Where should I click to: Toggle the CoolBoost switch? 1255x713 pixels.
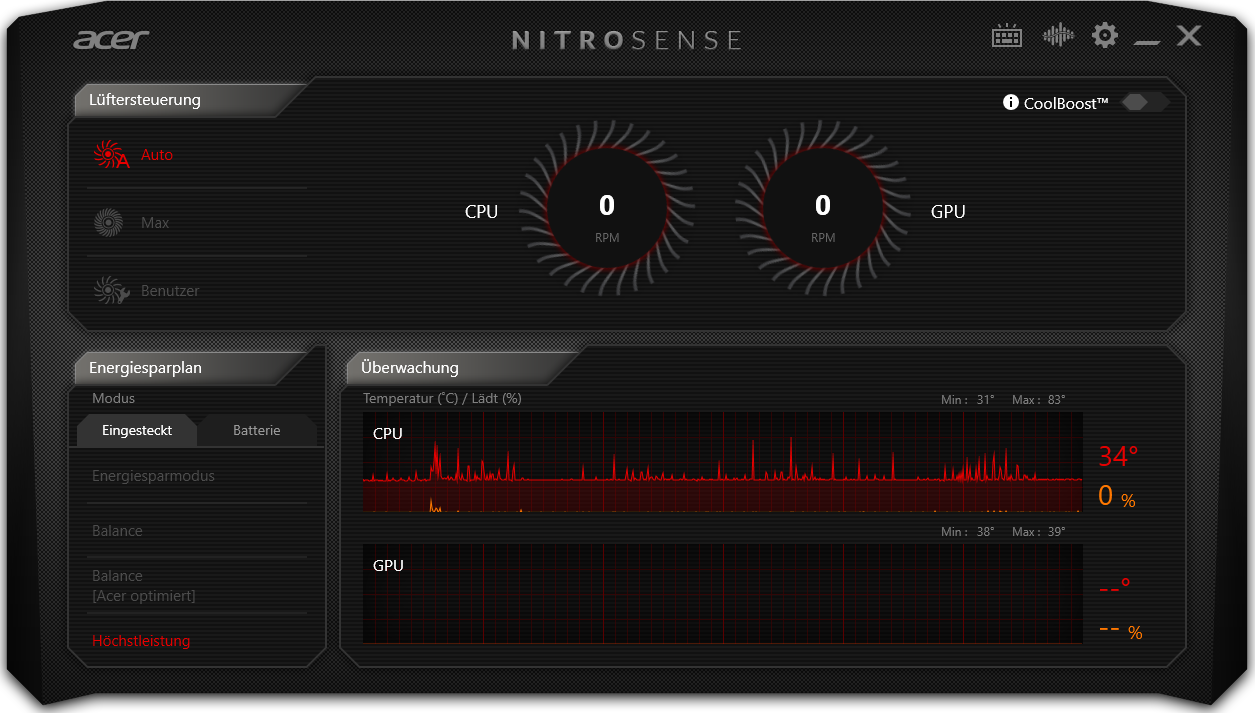1145,102
